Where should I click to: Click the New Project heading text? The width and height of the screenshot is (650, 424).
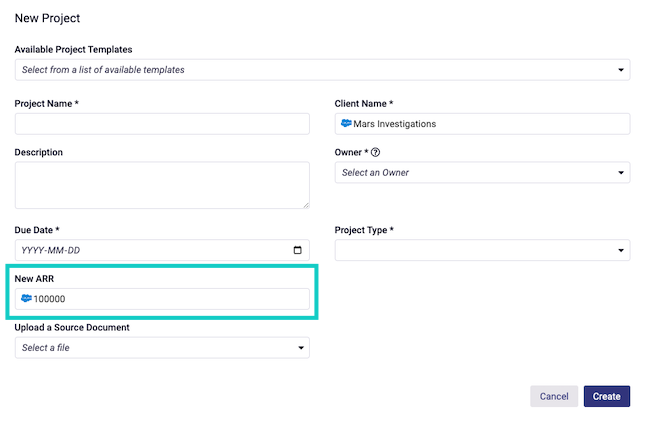(47, 18)
